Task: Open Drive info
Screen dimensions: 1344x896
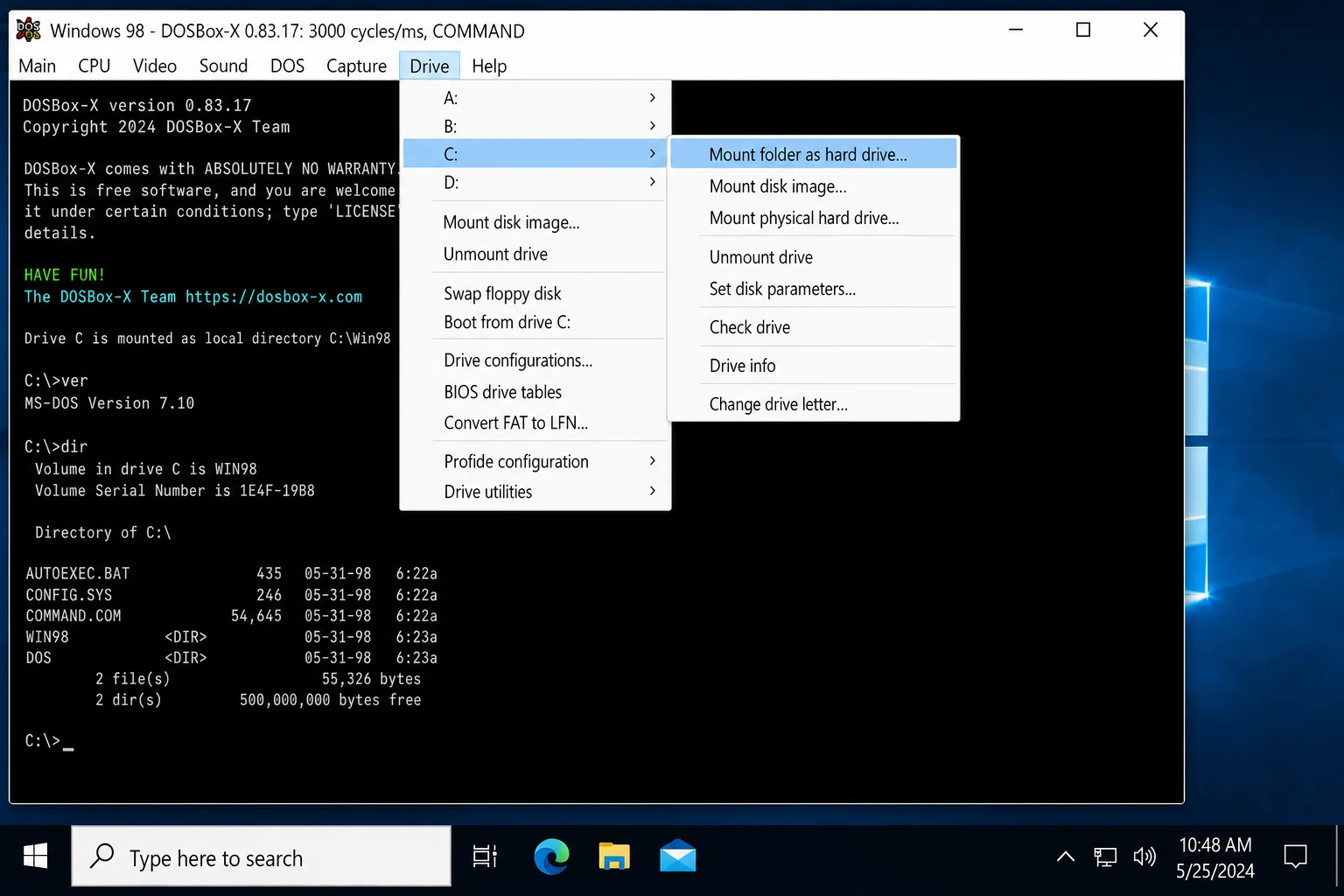Action: click(x=814, y=366)
